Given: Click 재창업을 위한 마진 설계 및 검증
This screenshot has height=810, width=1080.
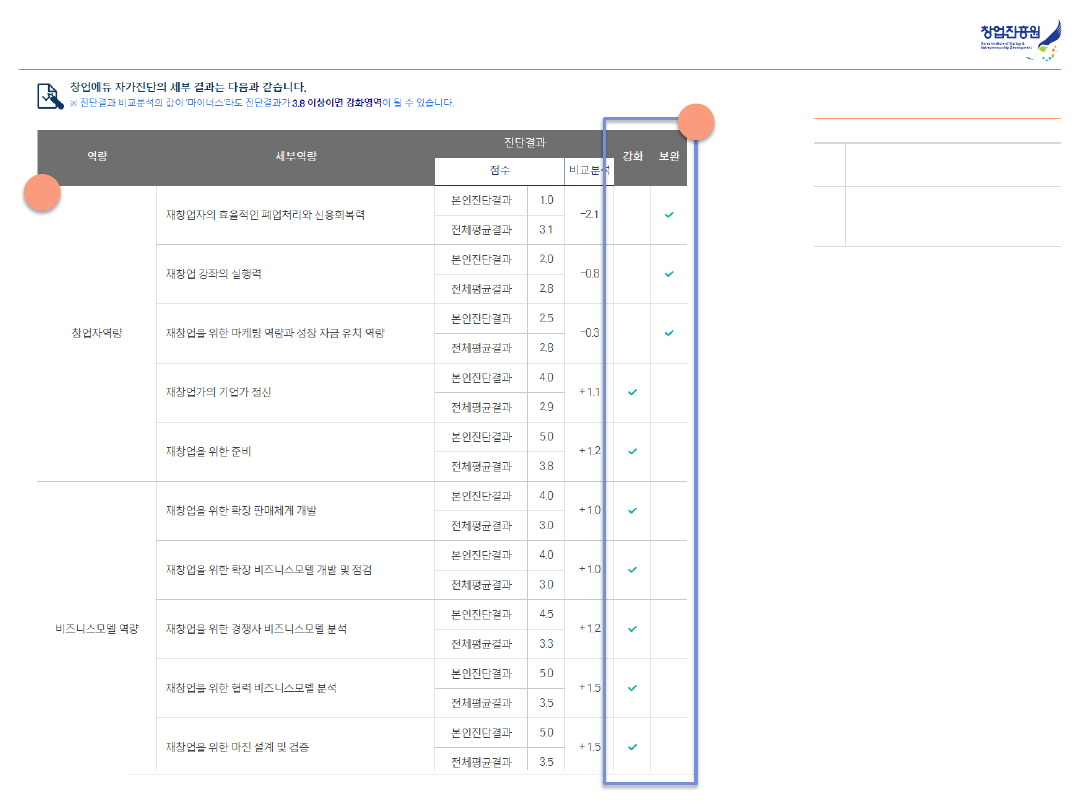Looking at the screenshot, I should (x=238, y=747).
